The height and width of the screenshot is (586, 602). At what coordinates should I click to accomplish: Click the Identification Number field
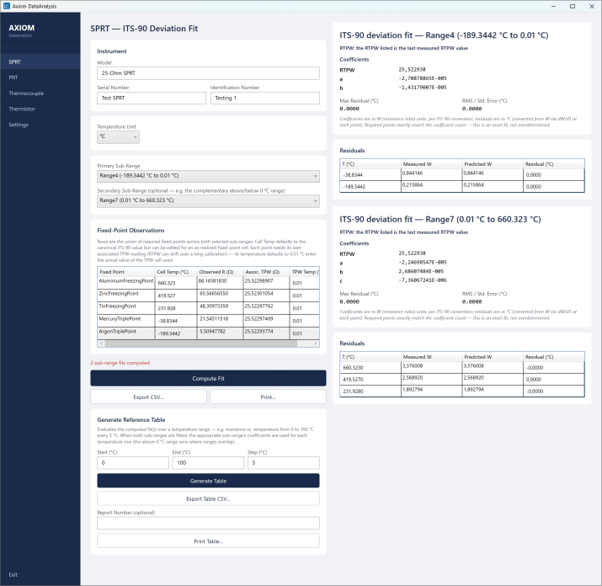point(265,98)
